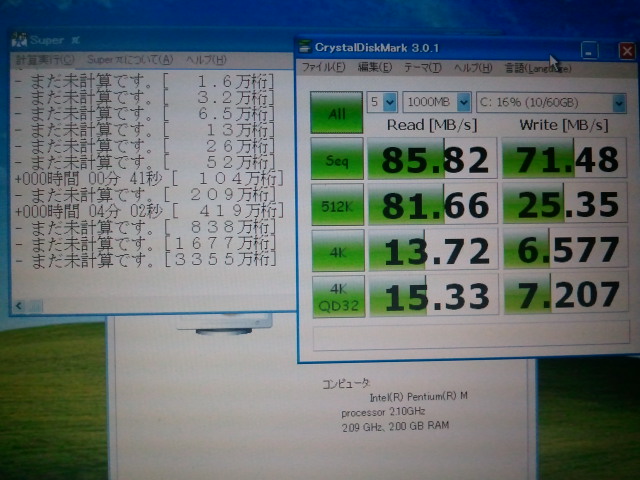Click the Read [MB/s] column header
Viewport: 640px width, 480px height.
point(432,125)
